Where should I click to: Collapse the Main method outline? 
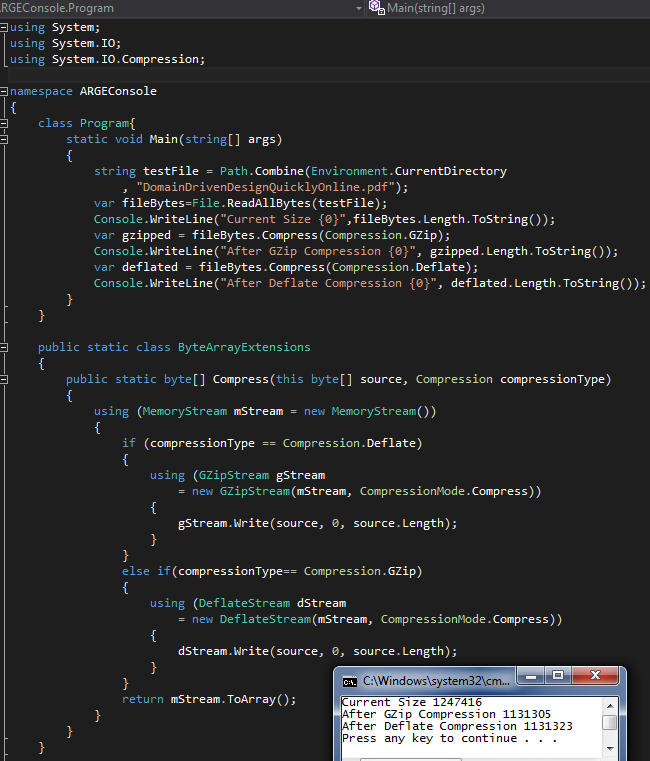coord(5,139)
